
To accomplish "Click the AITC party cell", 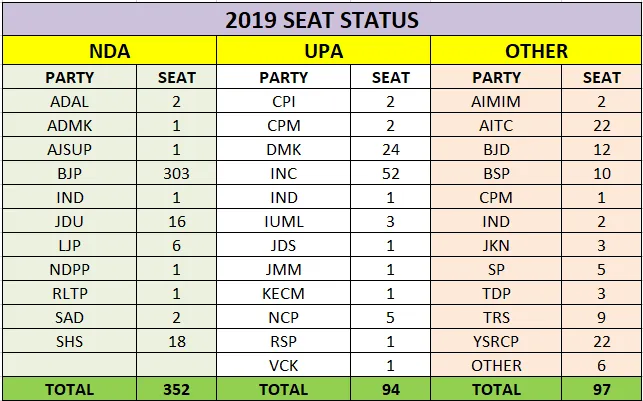I will [x=497, y=125].
